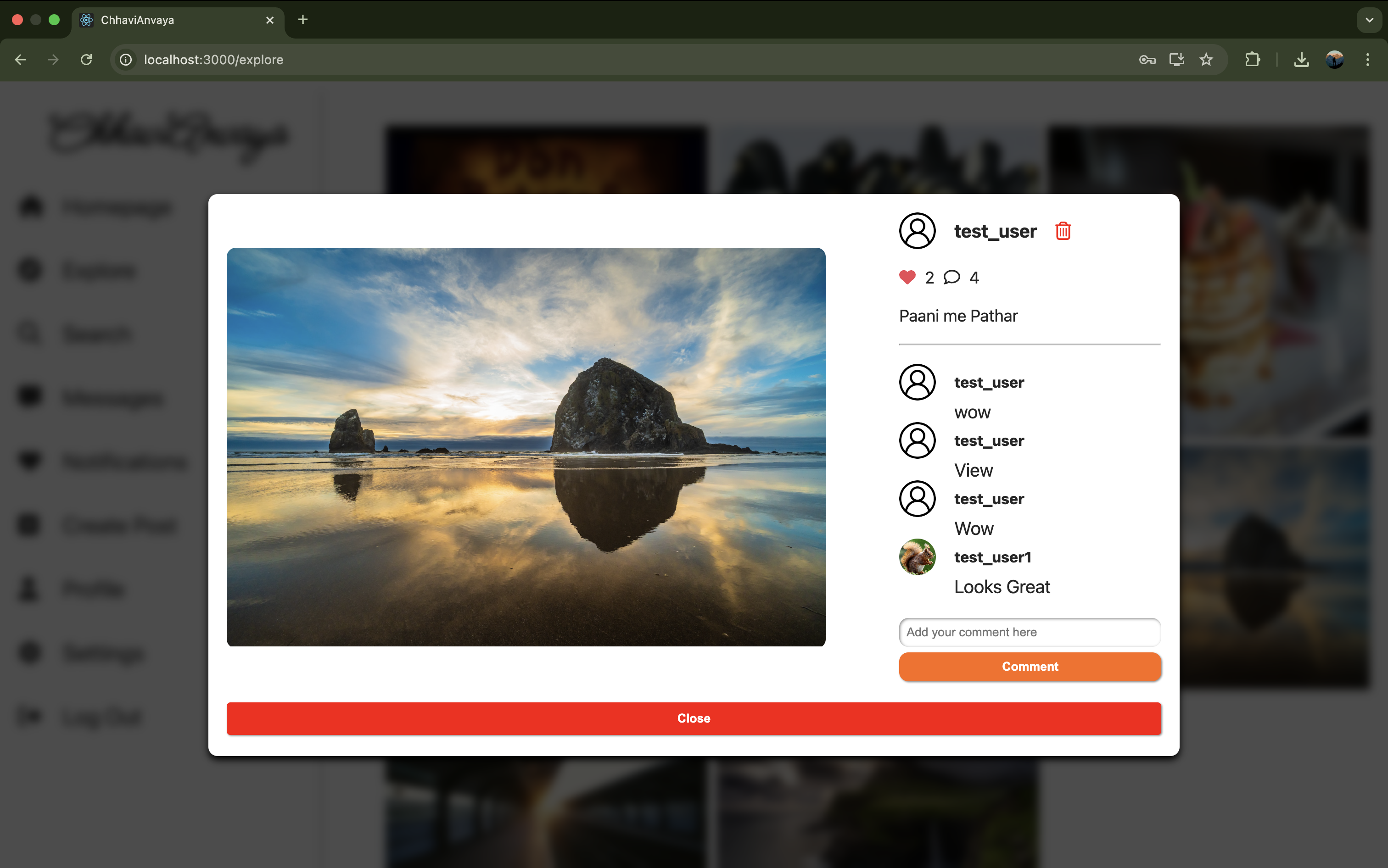Image resolution: width=1388 pixels, height=868 pixels.
Task: Toggle the red heart like icon
Action: 907,277
